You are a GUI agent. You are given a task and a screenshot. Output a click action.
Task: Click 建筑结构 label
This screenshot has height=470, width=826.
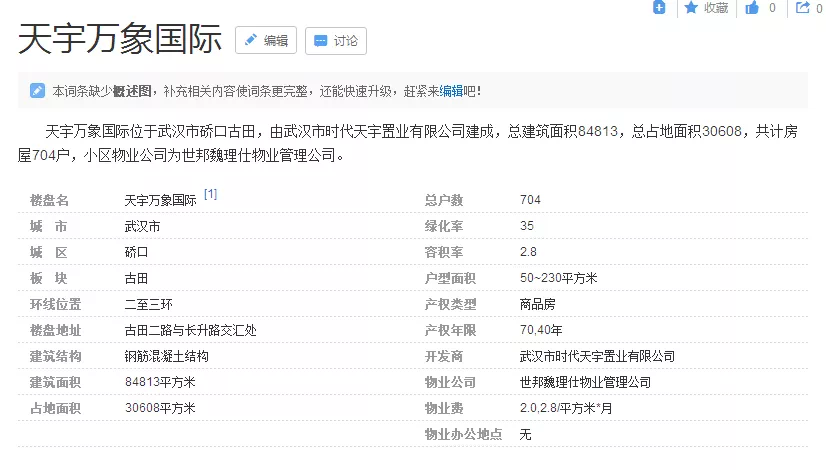[x=55, y=356]
